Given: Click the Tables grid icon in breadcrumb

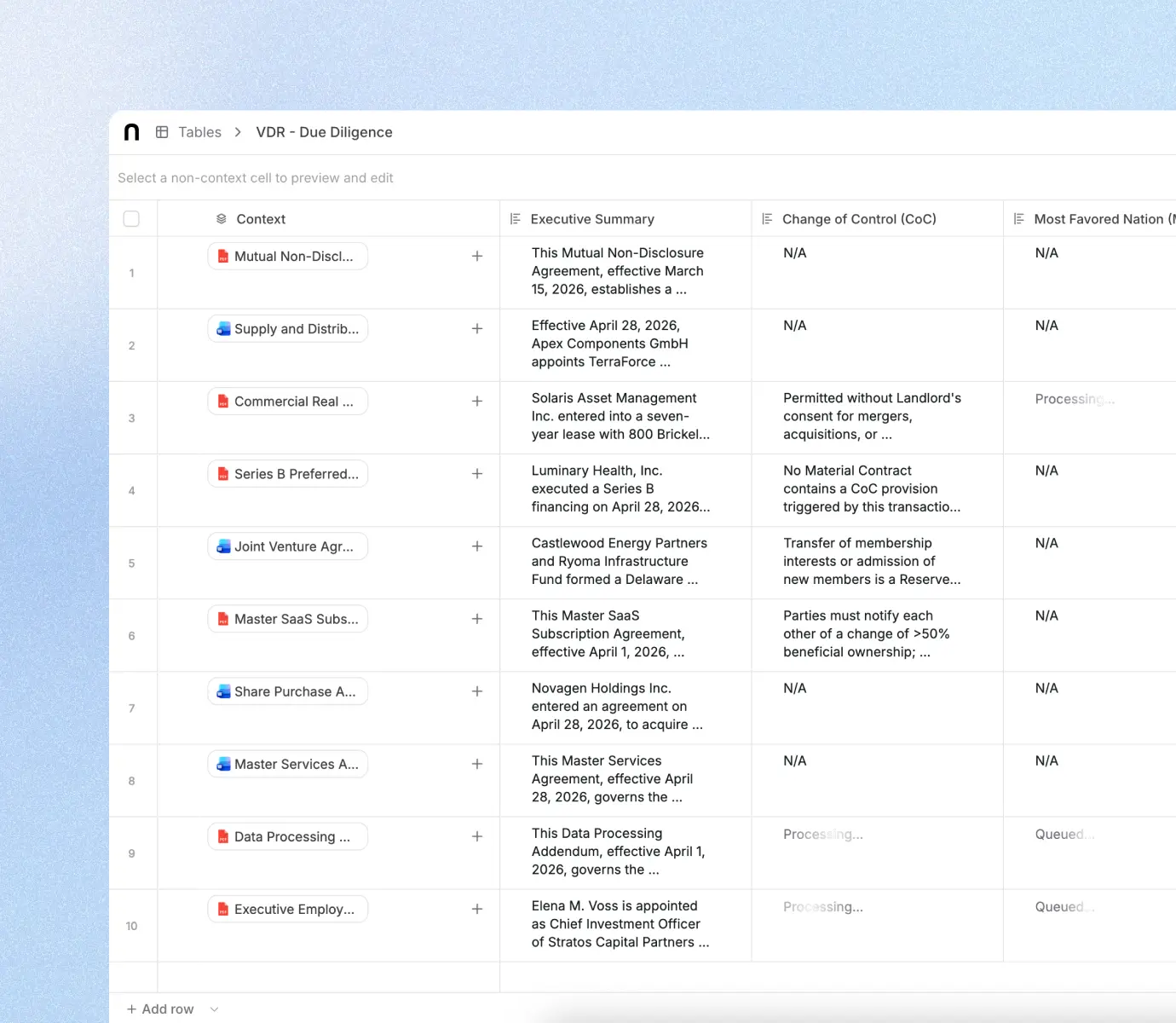Looking at the screenshot, I should tap(162, 132).
